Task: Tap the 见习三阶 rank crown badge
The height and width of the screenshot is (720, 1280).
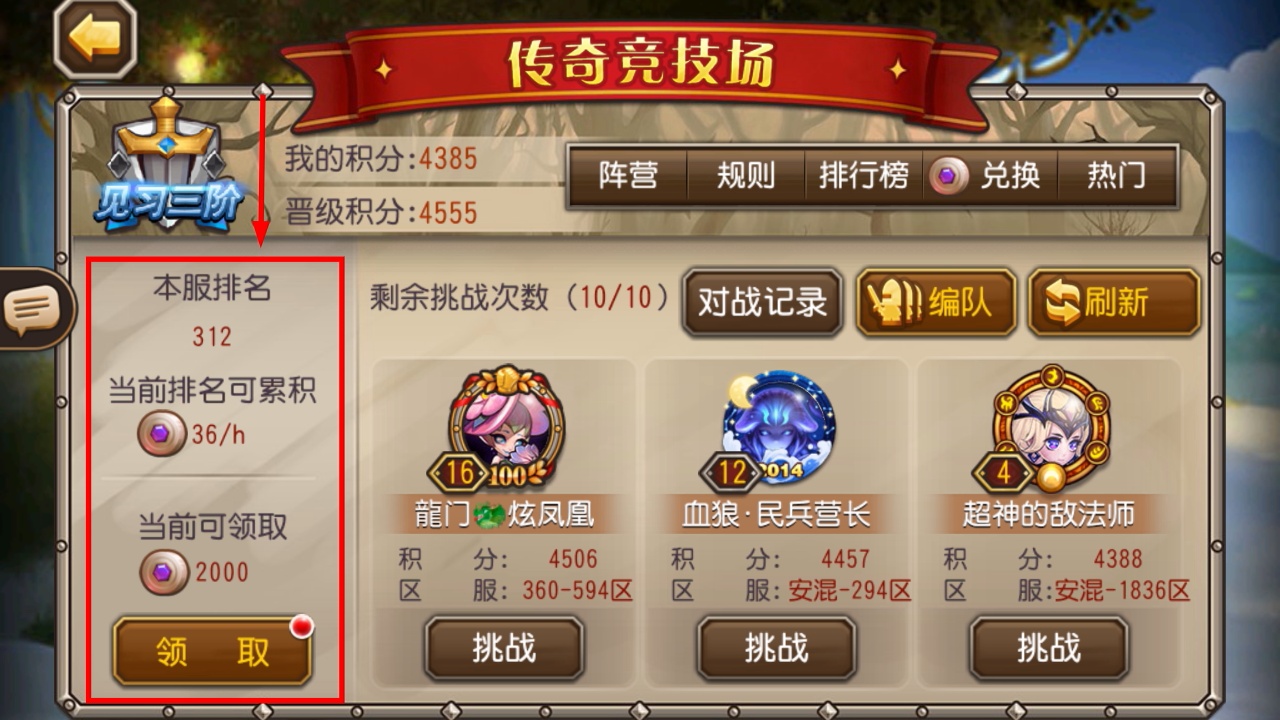Action: tap(168, 165)
